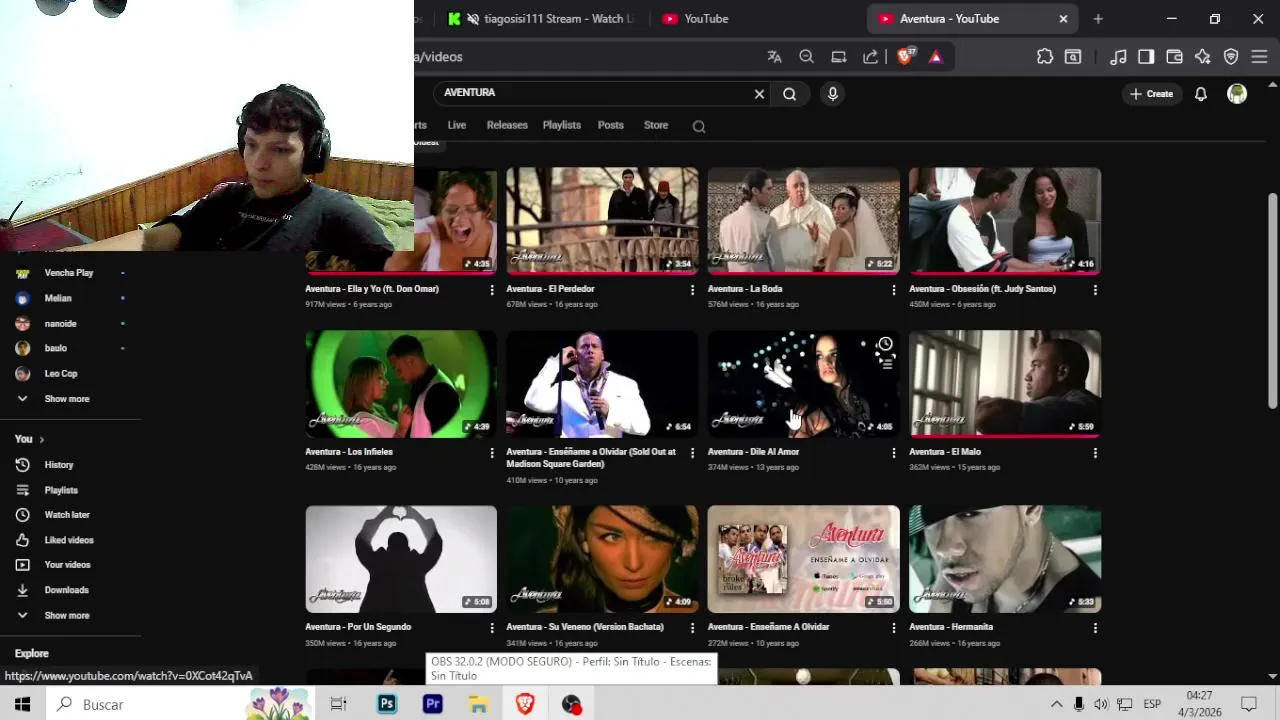The height and width of the screenshot is (720, 1280).
Task: Click the Brave translate page icon
Action: [774, 57]
